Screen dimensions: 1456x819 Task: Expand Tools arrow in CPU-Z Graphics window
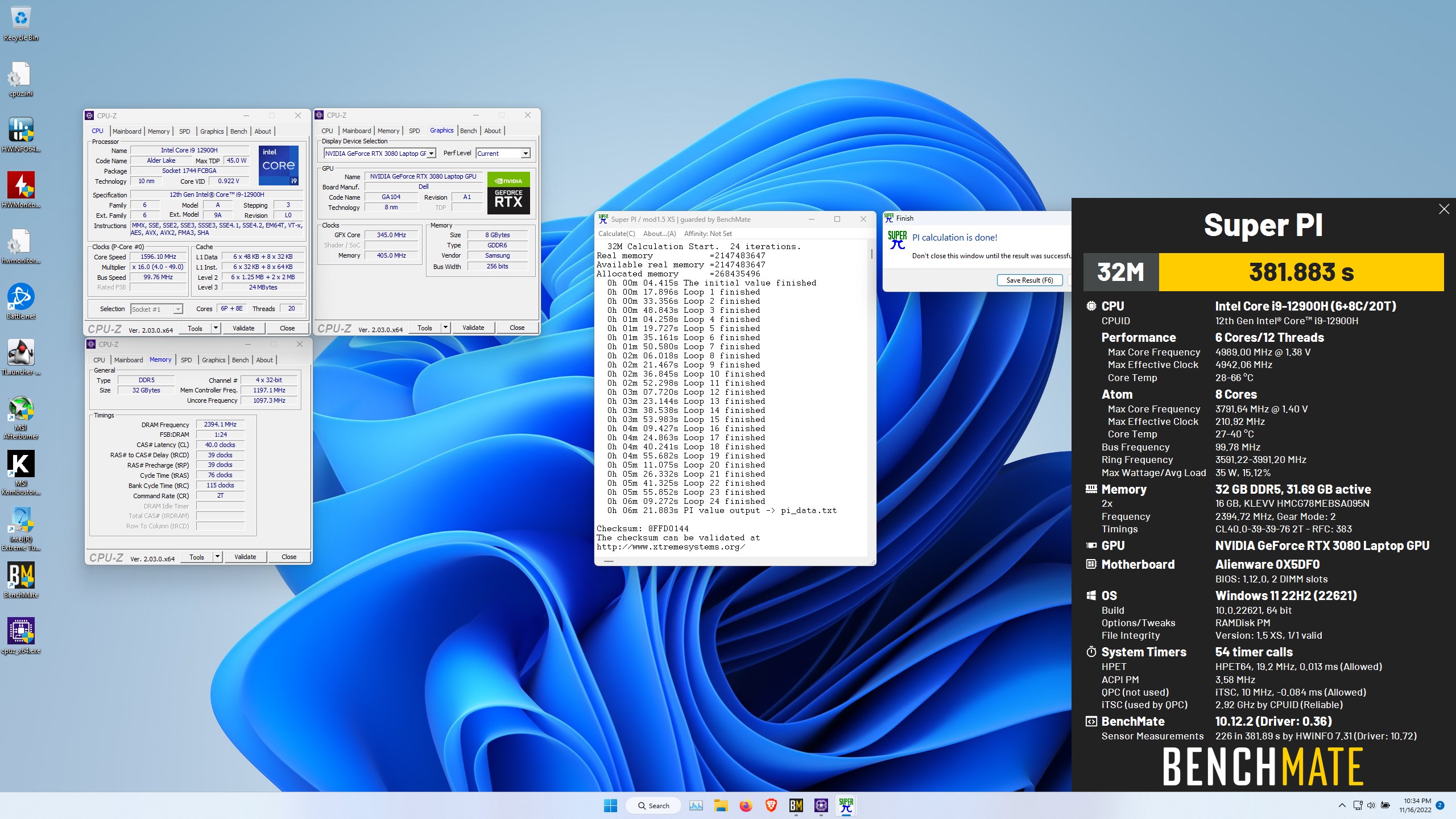pos(445,328)
